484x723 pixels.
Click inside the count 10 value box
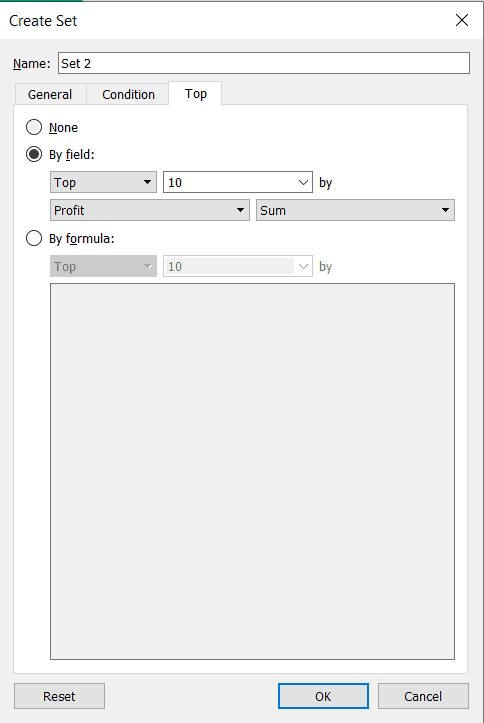point(230,183)
